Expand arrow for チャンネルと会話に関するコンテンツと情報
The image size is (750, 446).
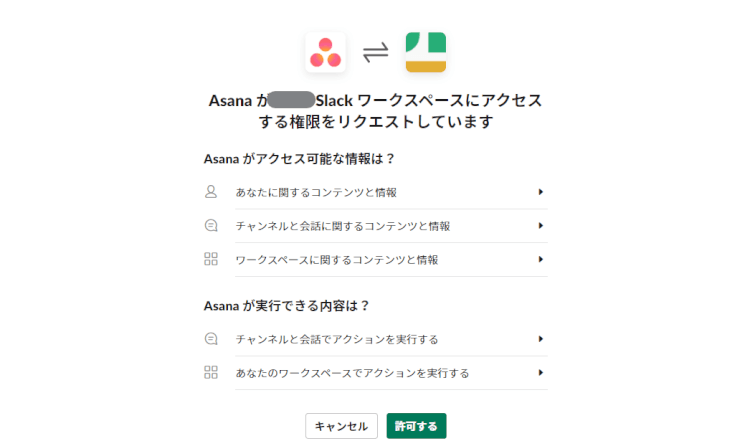click(x=540, y=225)
